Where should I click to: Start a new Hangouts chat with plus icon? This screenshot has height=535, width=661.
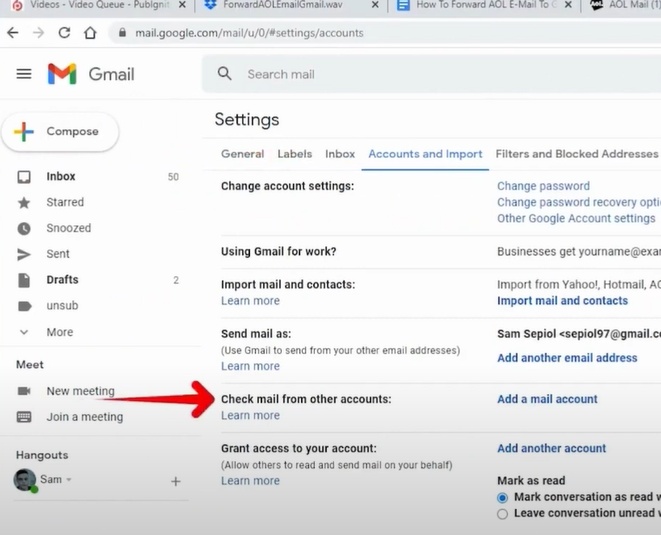(x=176, y=481)
